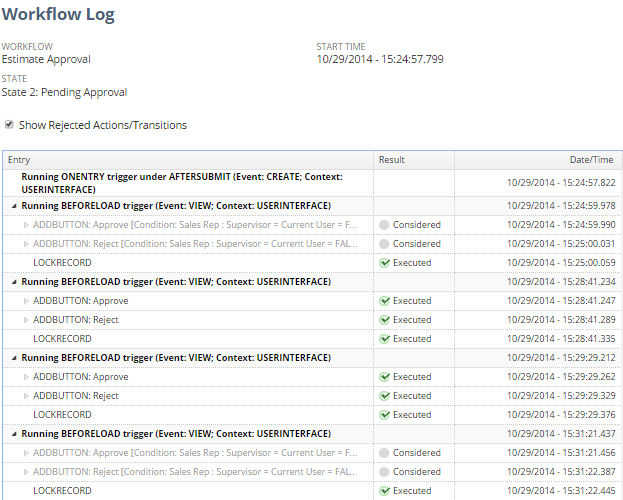Collapse BEFORELOAD trigger at 15:24:59.978
Viewport: 623px width, 500px height.
pos(14,206)
